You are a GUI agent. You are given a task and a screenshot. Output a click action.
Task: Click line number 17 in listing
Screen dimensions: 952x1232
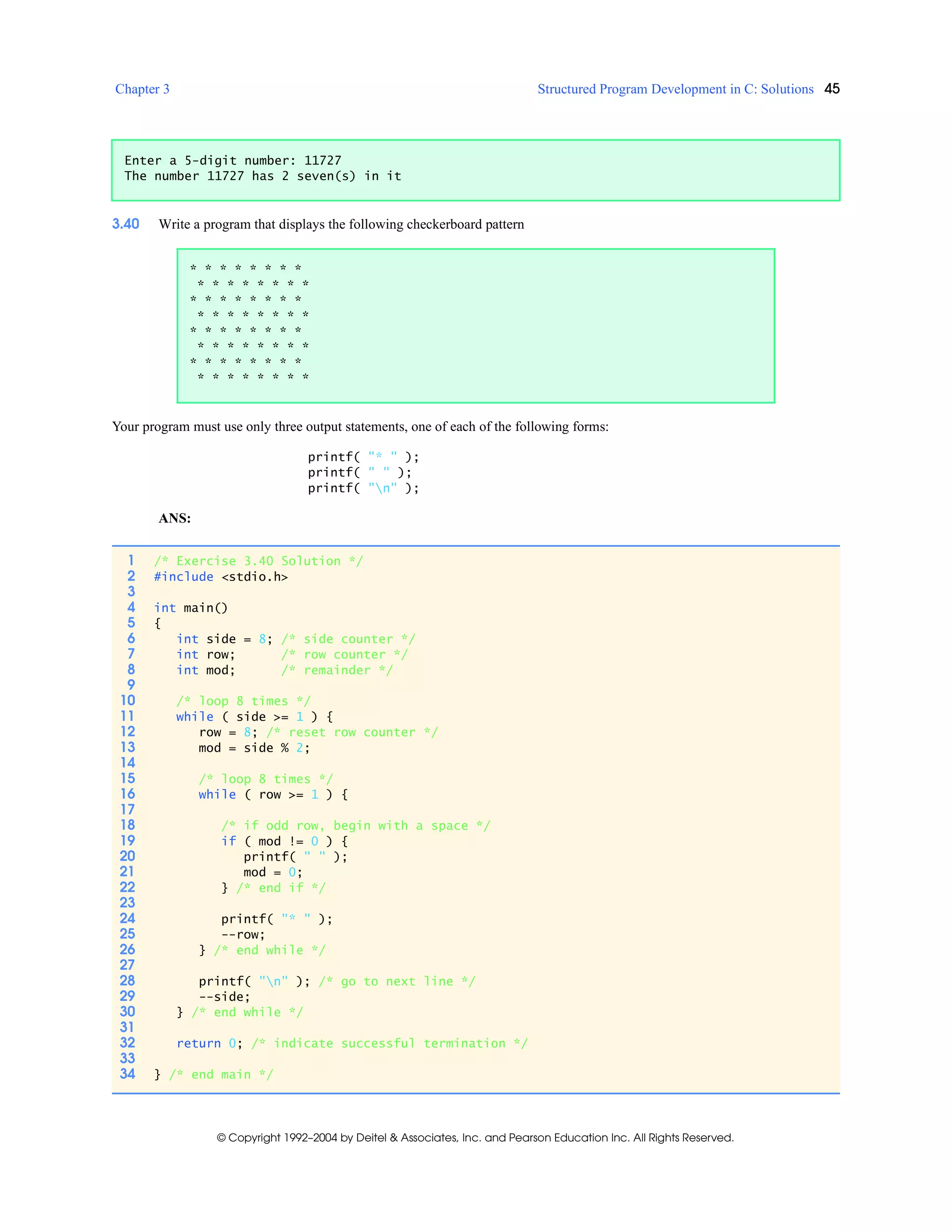tap(127, 809)
